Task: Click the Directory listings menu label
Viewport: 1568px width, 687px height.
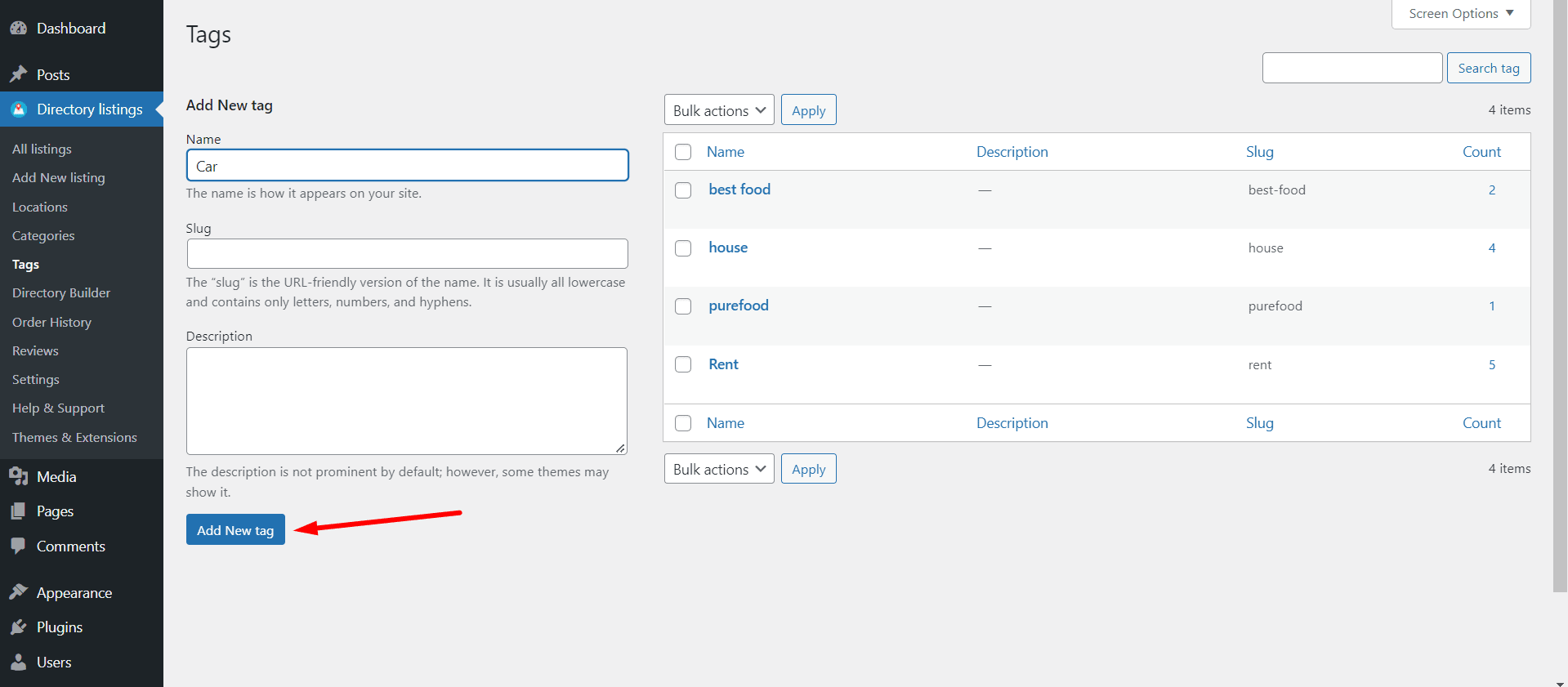Action: point(90,109)
